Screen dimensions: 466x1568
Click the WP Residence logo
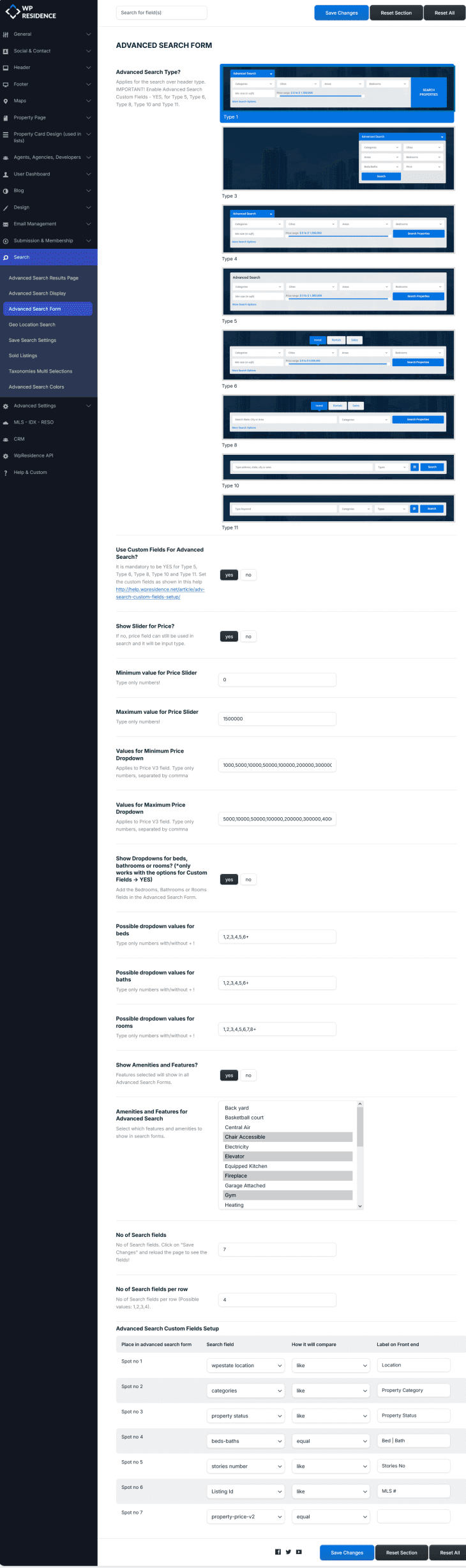tap(31, 12)
